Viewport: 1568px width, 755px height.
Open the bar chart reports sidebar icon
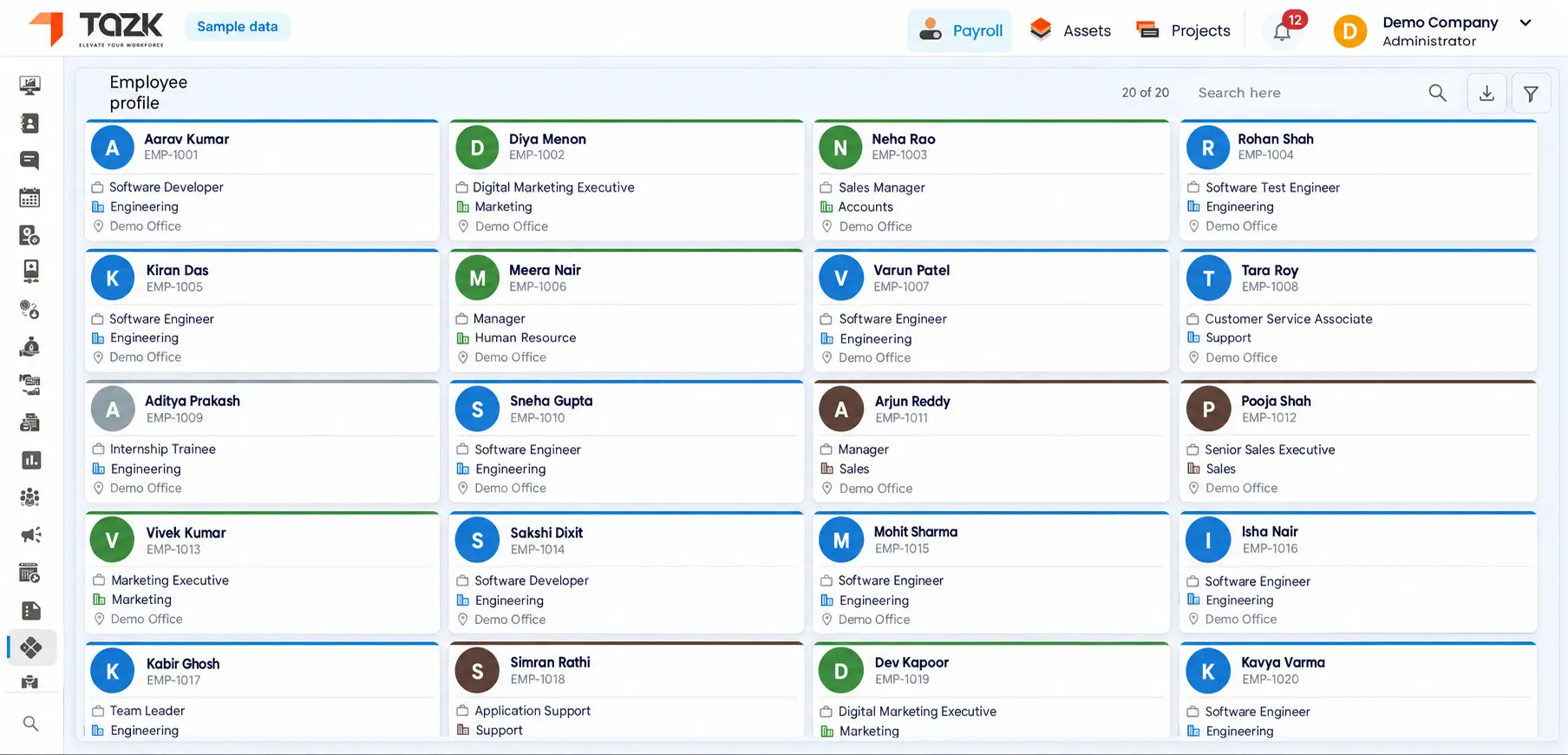point(31,460)
